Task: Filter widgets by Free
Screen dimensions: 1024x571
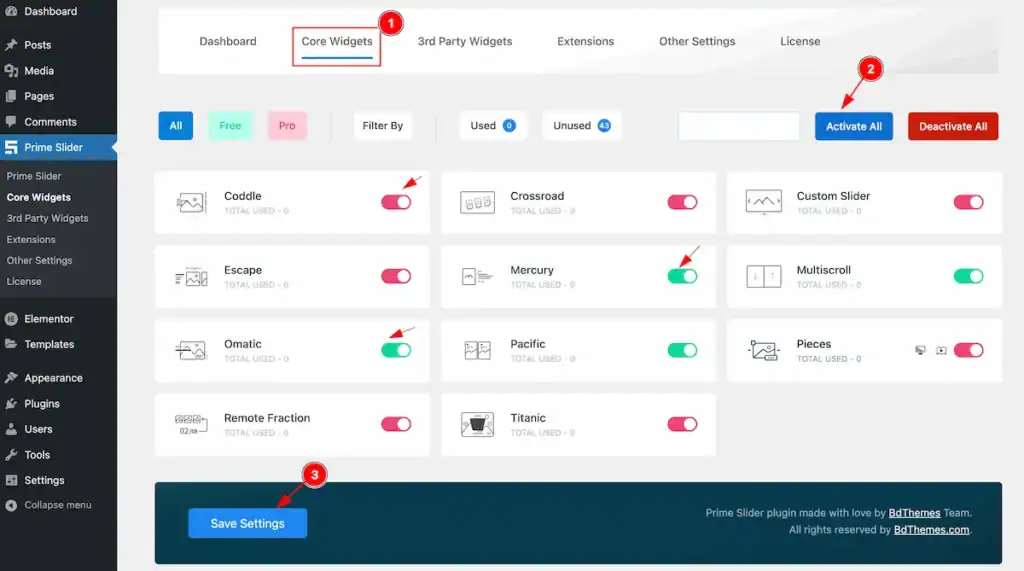Action: [x=230, y=125]
